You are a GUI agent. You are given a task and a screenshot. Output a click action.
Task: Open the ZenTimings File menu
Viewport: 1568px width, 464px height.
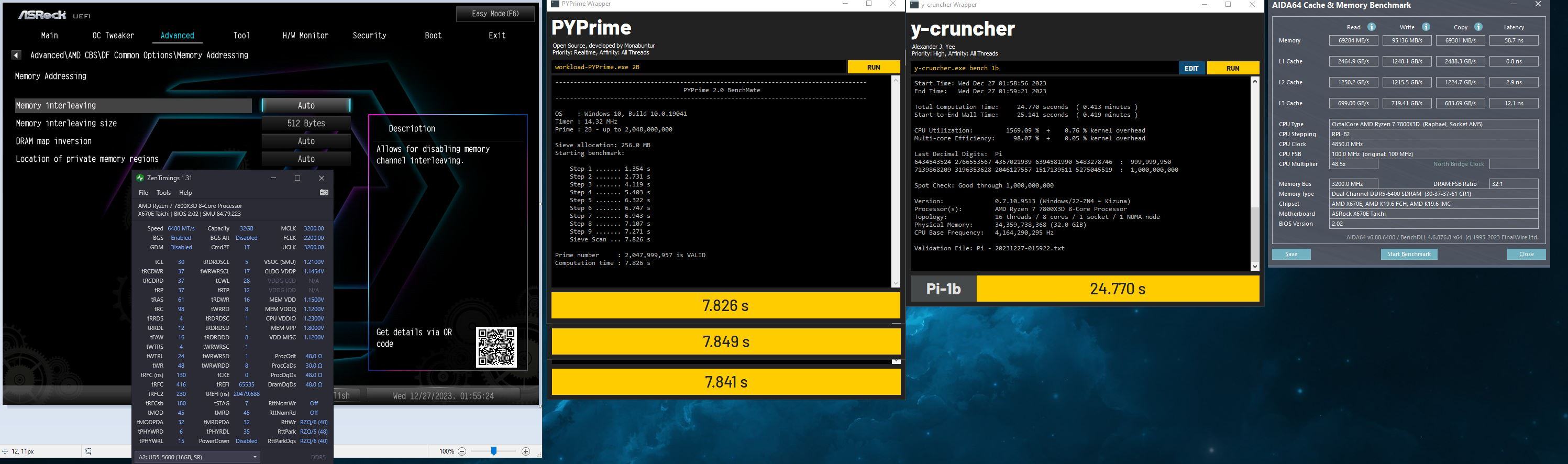(x=143, y=192)
